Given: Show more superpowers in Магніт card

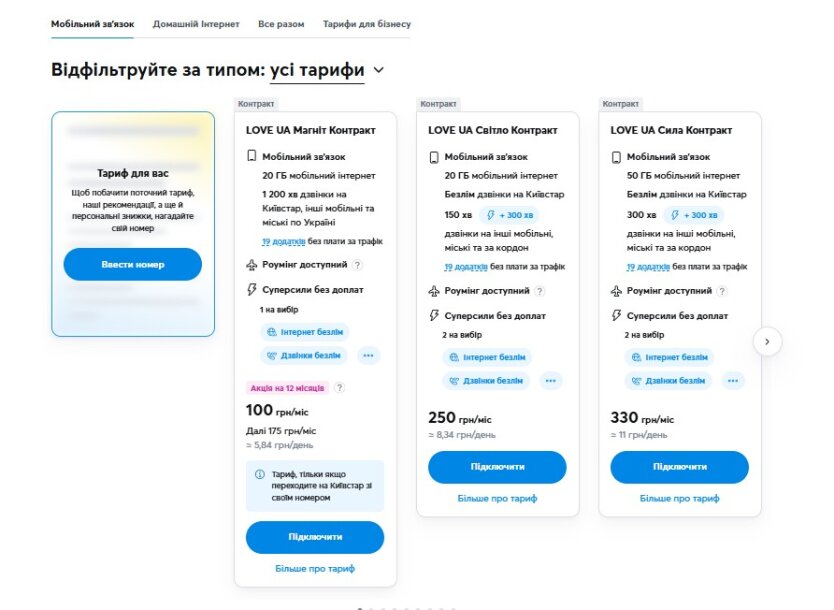Looking at the screenshot, I should coord(368,355).
